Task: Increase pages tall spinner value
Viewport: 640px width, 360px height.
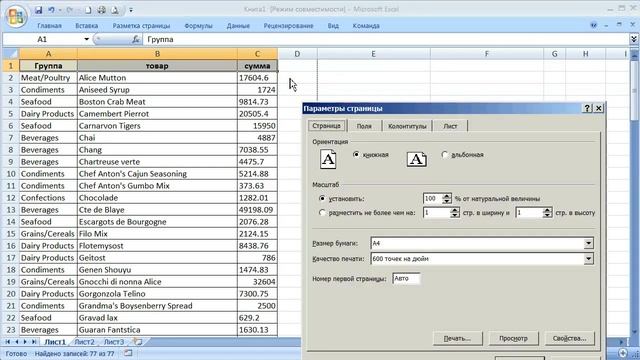Action: point(547,210)
